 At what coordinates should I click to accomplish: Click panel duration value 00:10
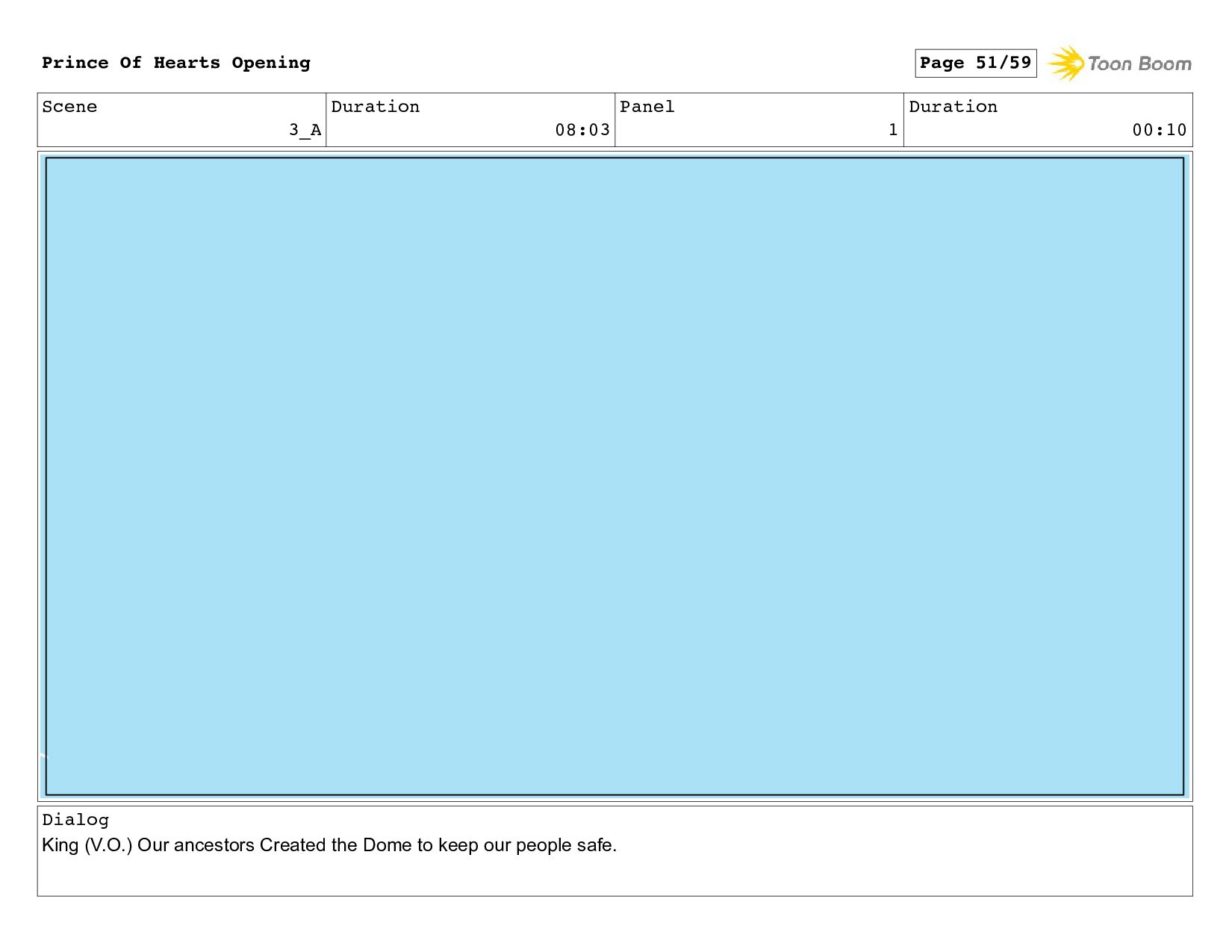tap(1160, 130)
